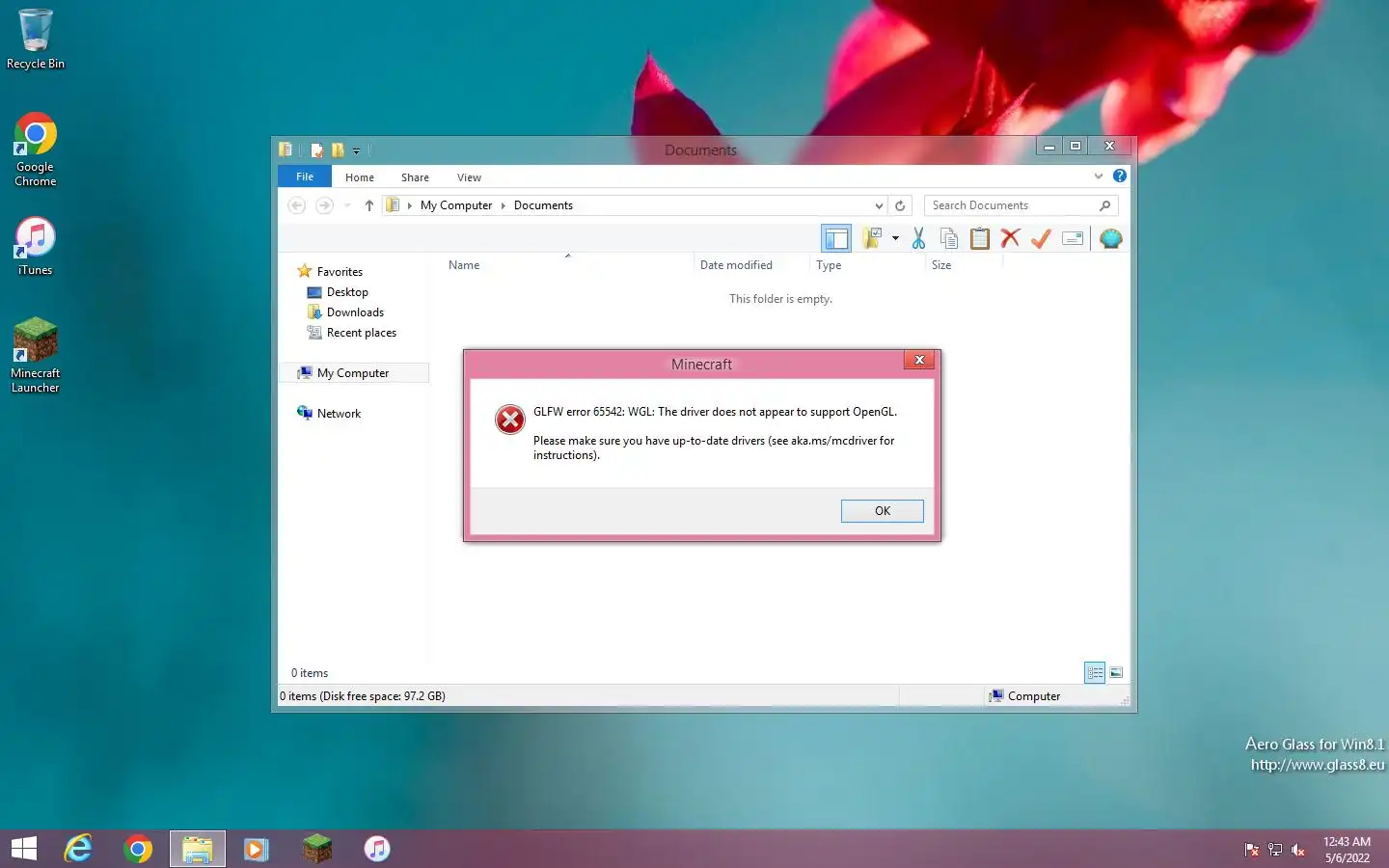
Task: Open Customize Quick Access Toolbar dropdown
Action: (x=356, y=150)
